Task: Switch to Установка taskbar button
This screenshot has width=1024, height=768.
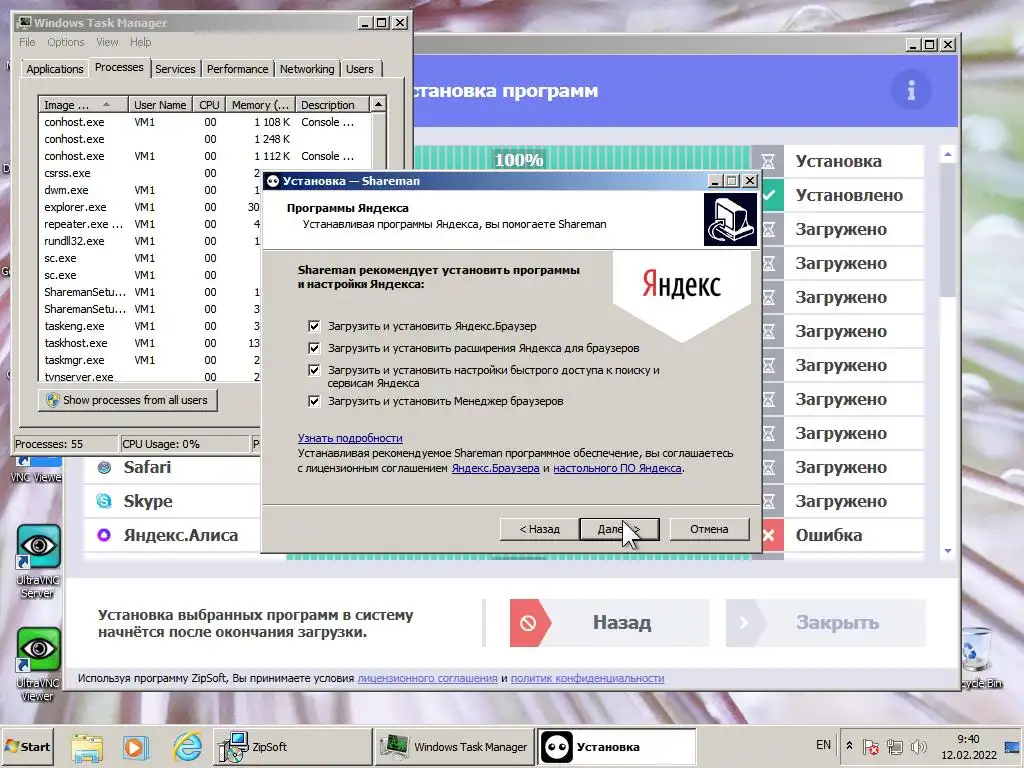Action: pyautogui.click(x=616, y=746)
